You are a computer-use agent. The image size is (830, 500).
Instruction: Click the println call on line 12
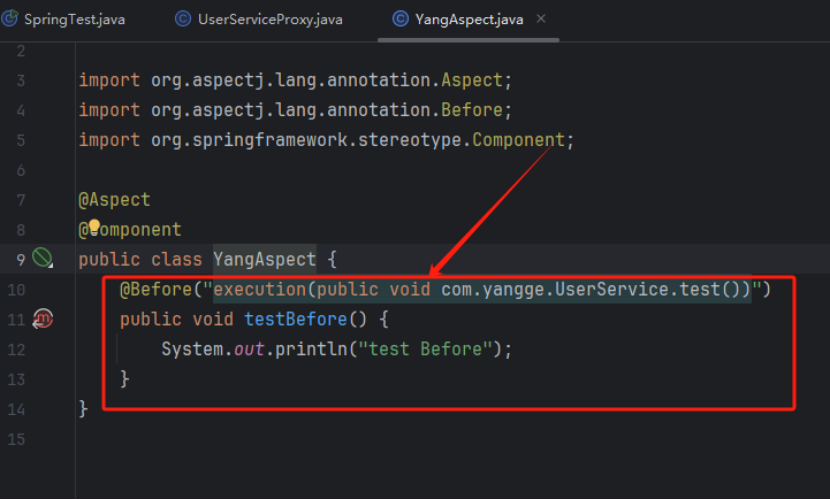[x=311, y=349]
